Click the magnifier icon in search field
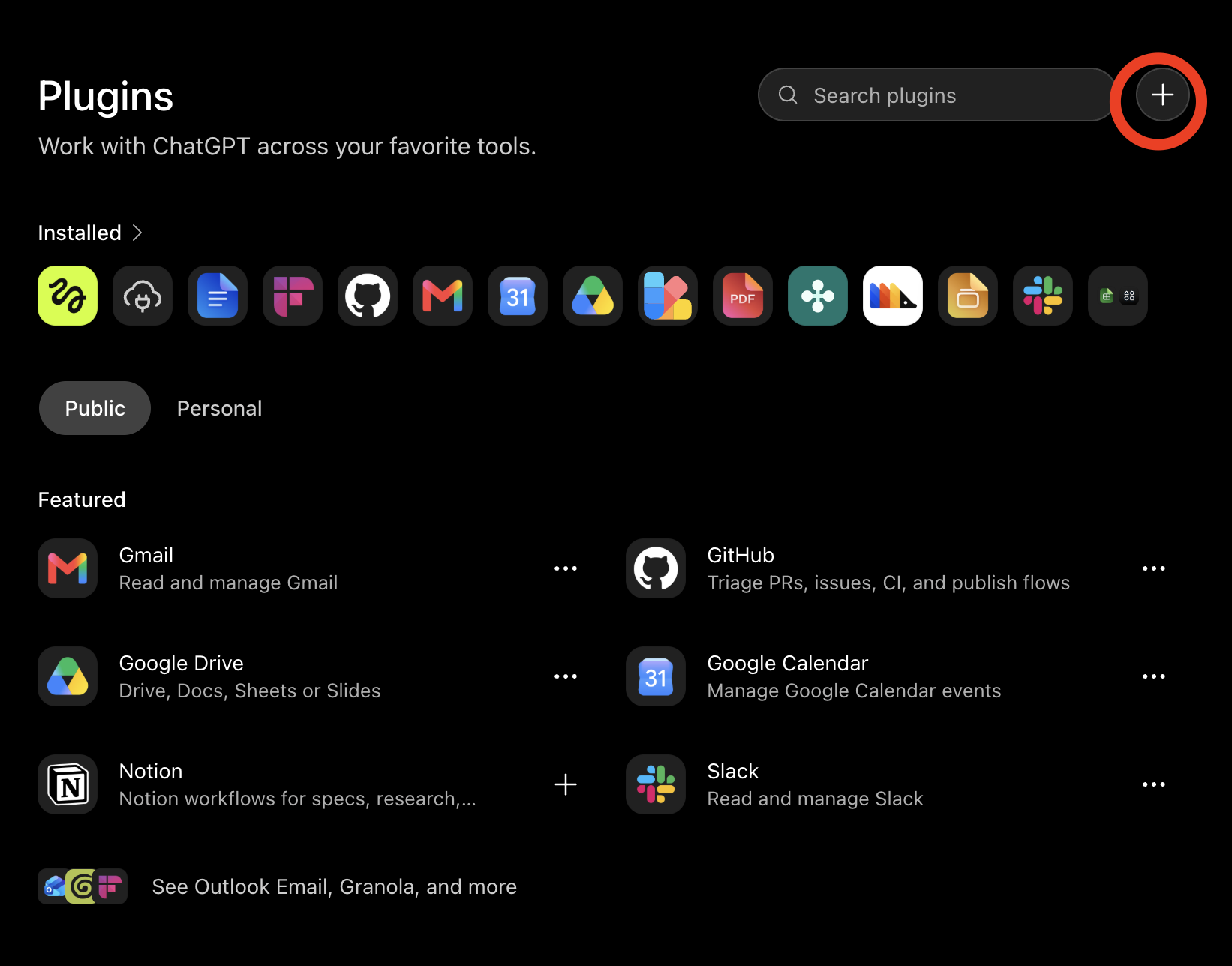Image resolution: width=1232 pixels, height=966 pixels. click(788, 94)
